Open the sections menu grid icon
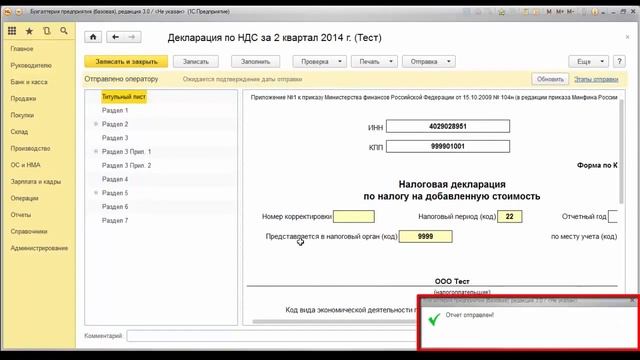 [x=12, y=31]
